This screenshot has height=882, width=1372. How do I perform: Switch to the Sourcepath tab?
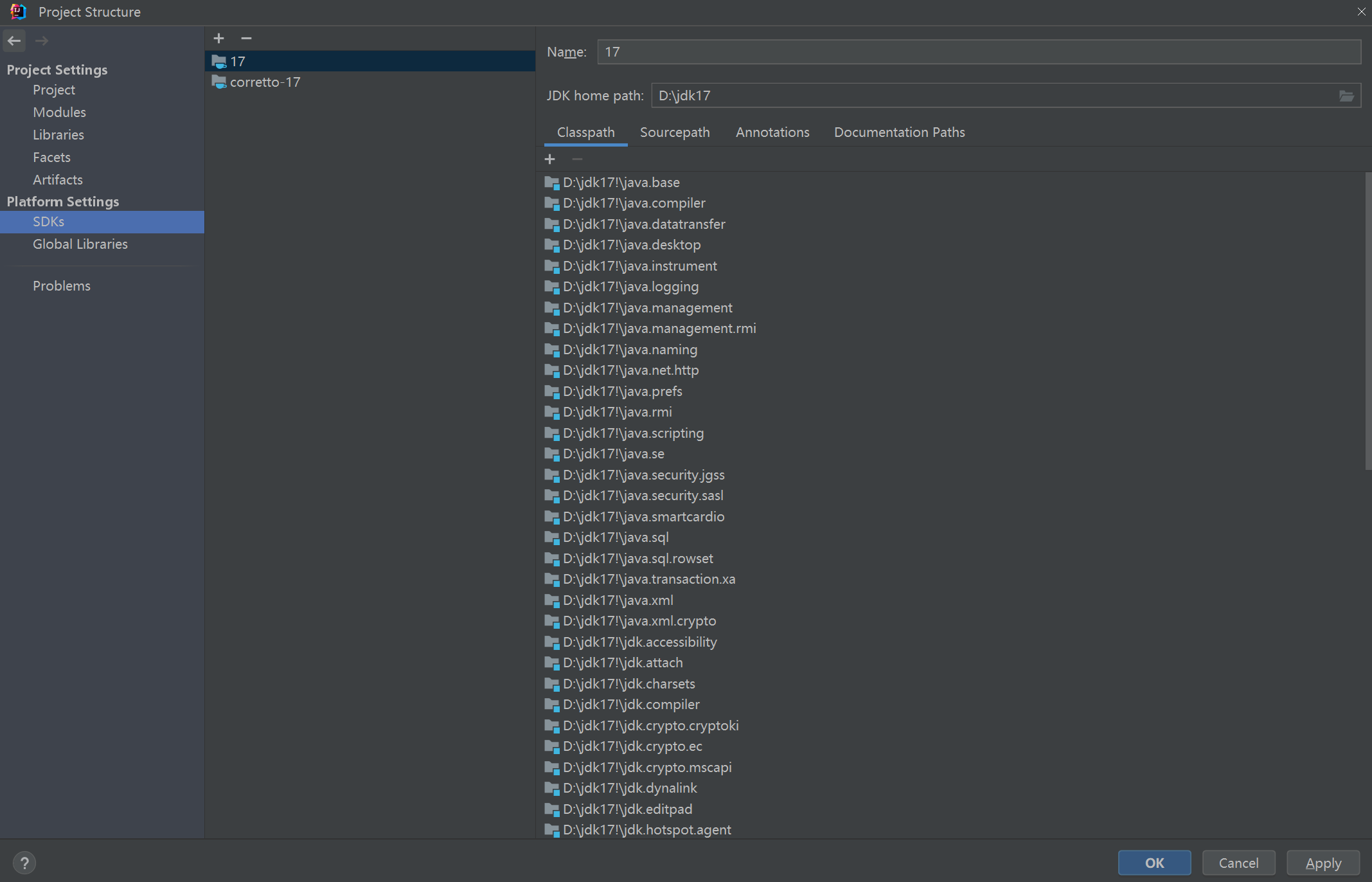point(675,132)
